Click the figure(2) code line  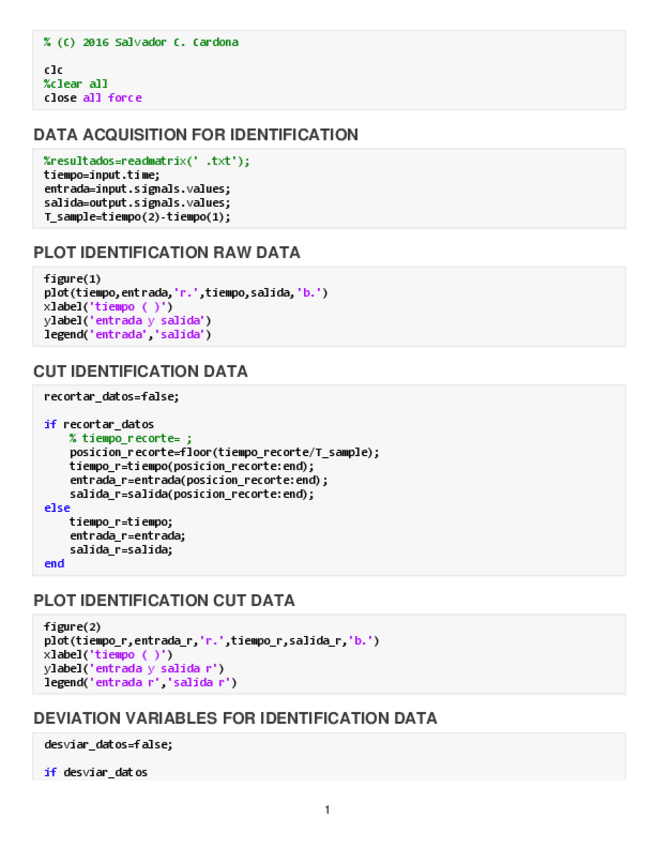pos(72,626)
